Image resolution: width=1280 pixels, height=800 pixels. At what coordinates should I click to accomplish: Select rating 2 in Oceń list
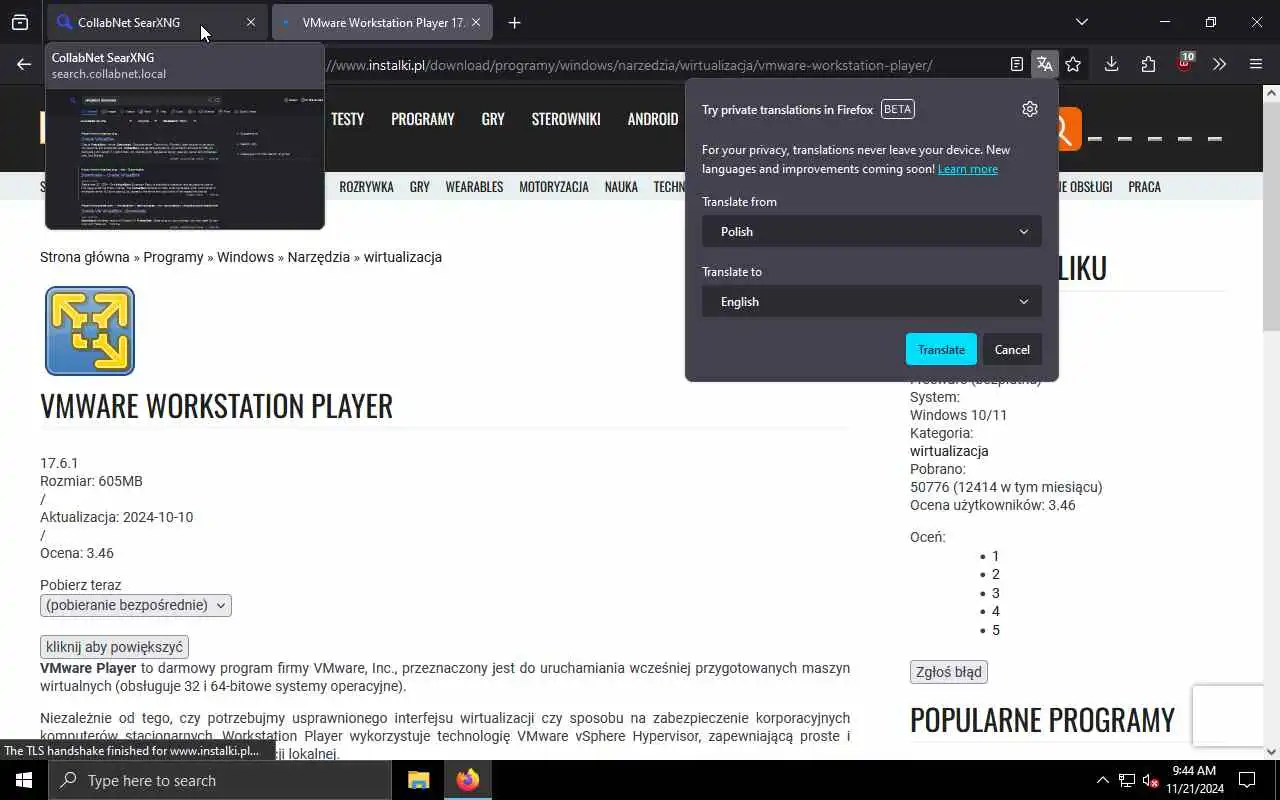[995, 574]
